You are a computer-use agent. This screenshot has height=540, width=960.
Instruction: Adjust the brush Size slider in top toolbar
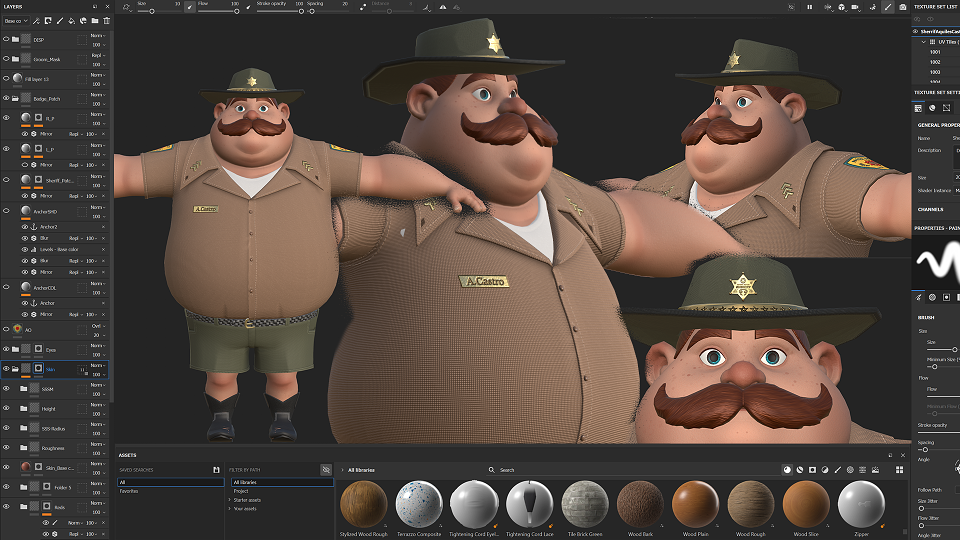159,11
